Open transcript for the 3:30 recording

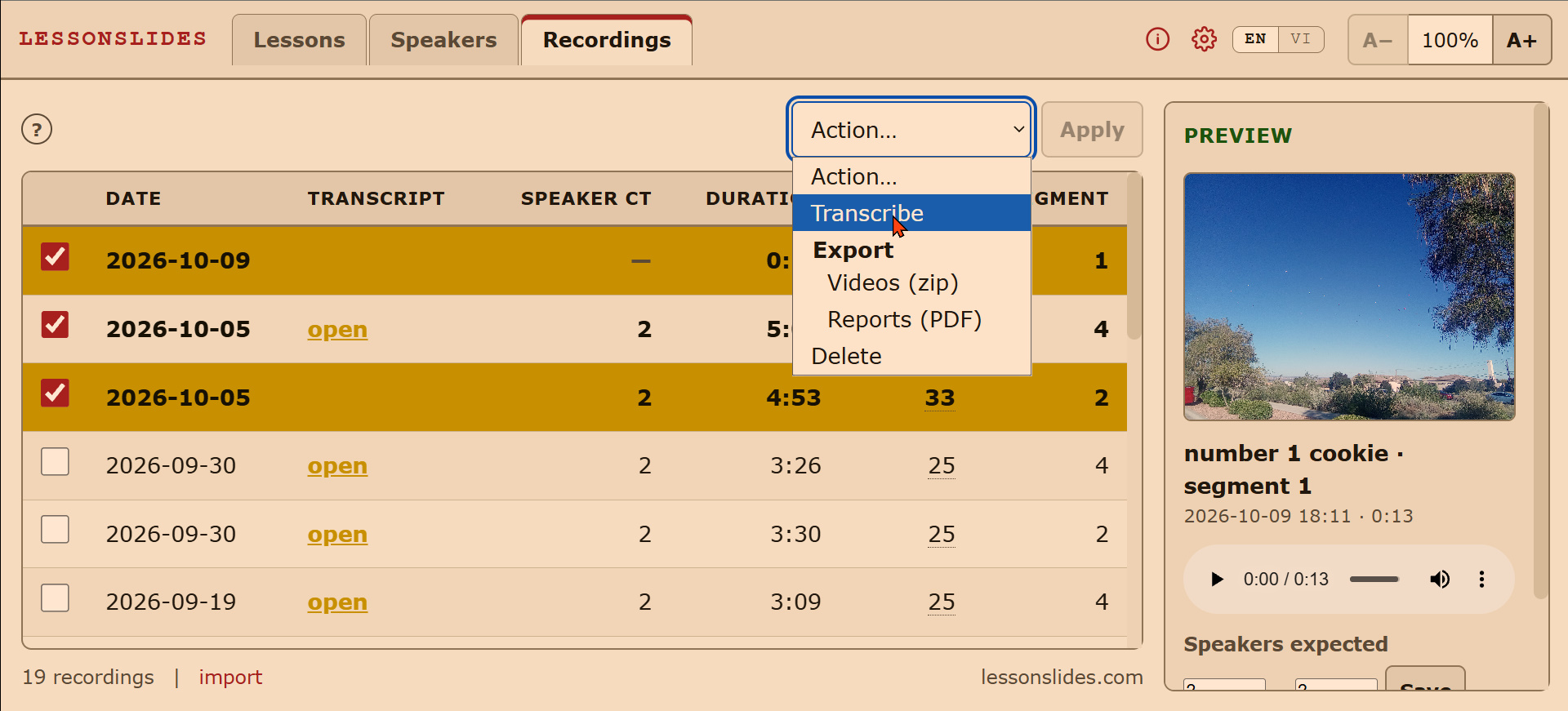(x=337, y=534)
